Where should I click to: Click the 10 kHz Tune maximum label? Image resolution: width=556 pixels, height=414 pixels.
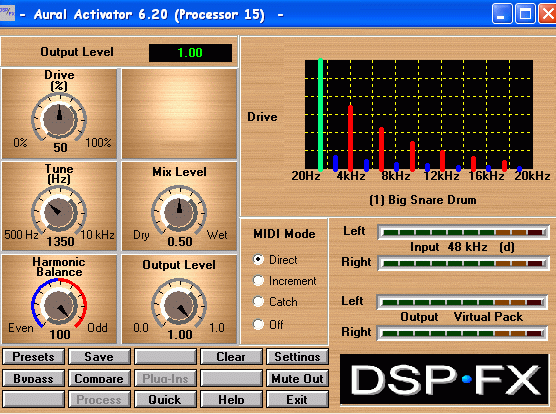(x=98, y=235)
